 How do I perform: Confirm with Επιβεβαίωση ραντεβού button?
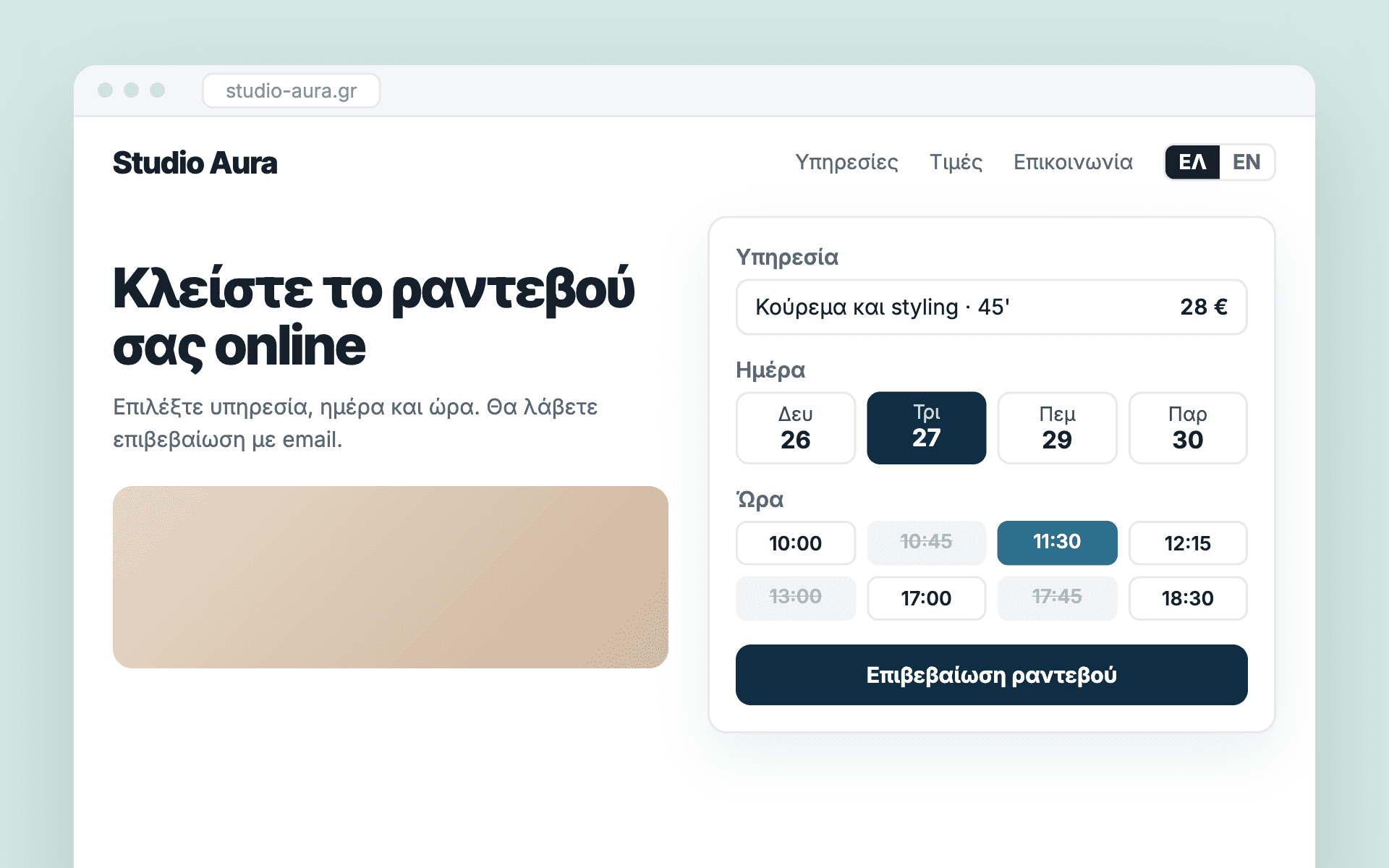[991, 675]
